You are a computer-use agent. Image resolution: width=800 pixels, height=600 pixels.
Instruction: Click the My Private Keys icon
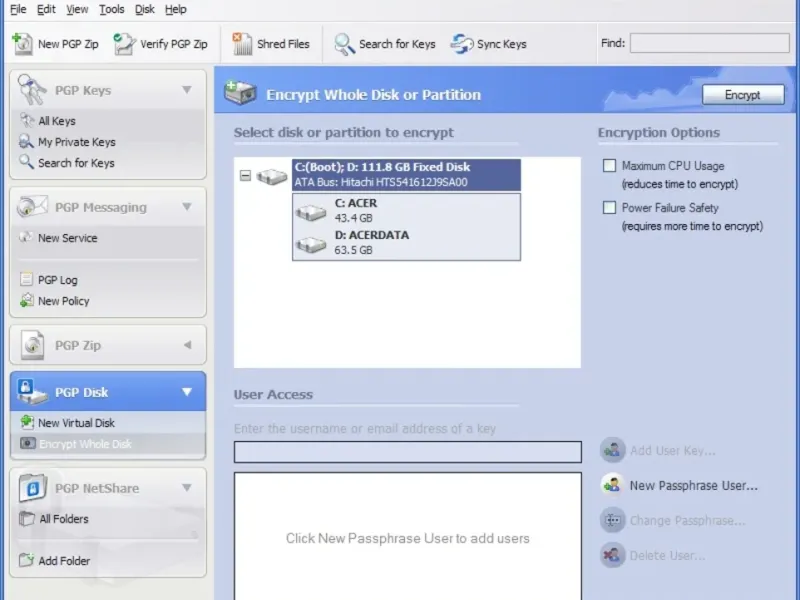coord(27,141)
